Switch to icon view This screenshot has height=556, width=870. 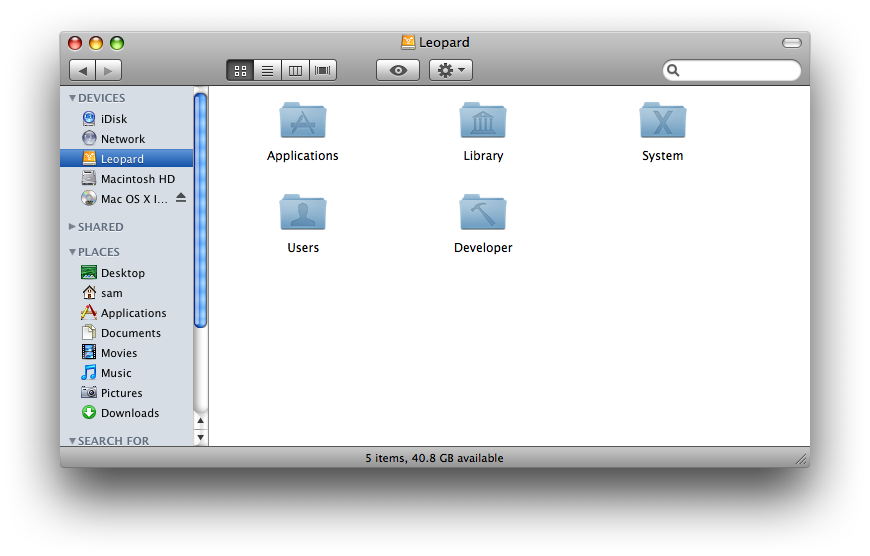coord(240,70)
